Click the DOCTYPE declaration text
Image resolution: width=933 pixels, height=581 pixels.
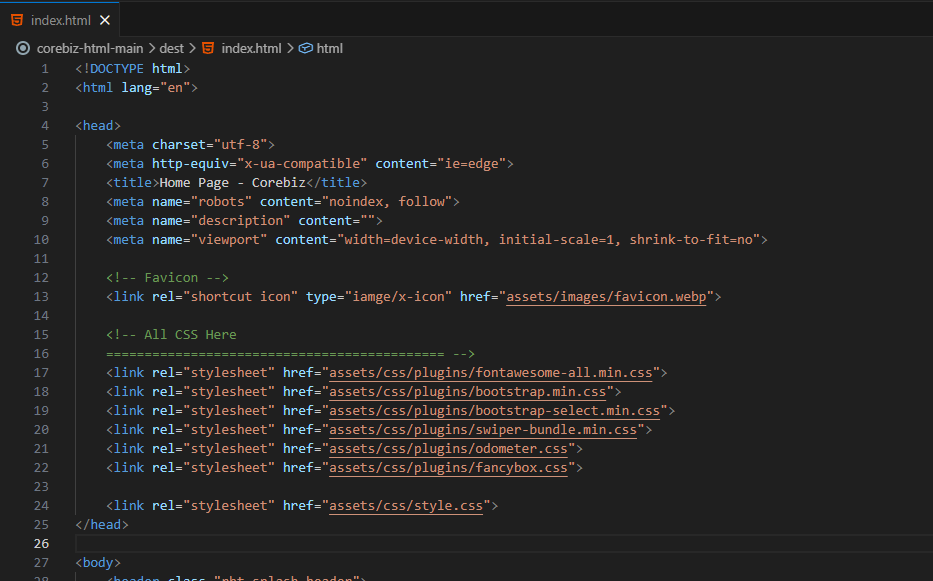tap(133, 68)
